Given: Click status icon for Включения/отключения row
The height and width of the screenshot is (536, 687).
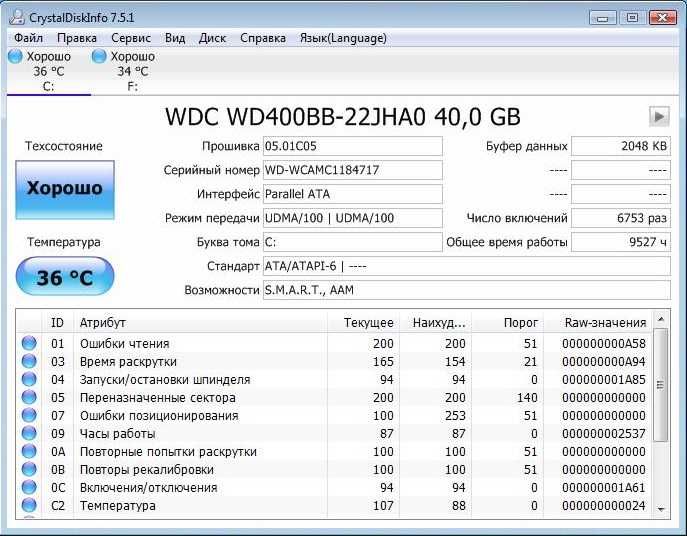Looking at the screenshot, I should [x=29, y=487].
